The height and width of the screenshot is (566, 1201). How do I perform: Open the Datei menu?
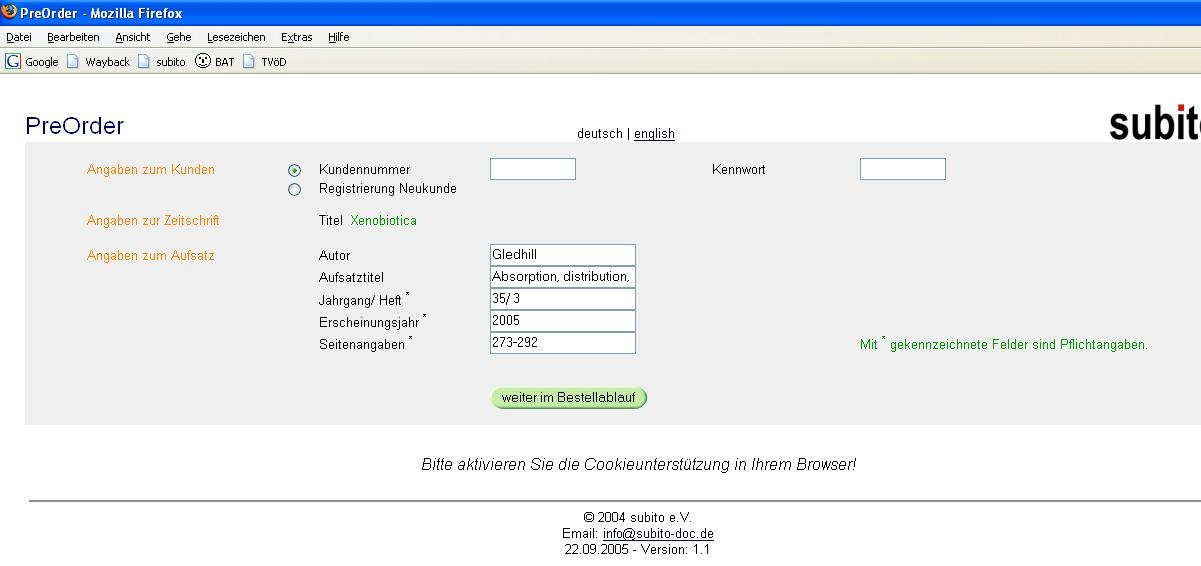tap(19, 37)
